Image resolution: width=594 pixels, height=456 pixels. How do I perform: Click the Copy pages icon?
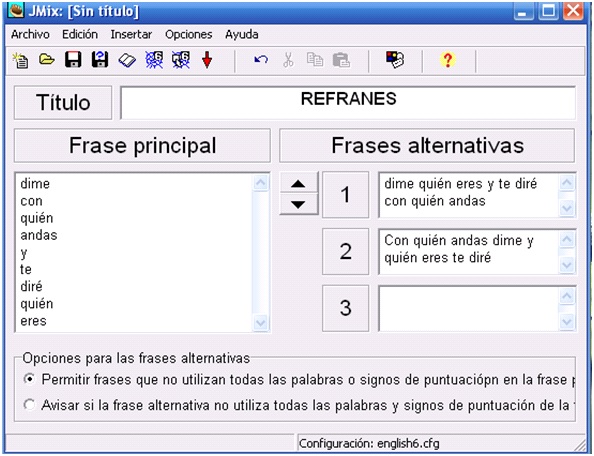coord(315,60)
